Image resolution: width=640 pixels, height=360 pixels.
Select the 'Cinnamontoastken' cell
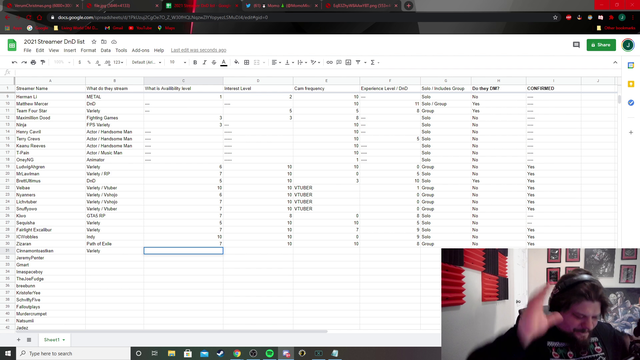[50, 251]
